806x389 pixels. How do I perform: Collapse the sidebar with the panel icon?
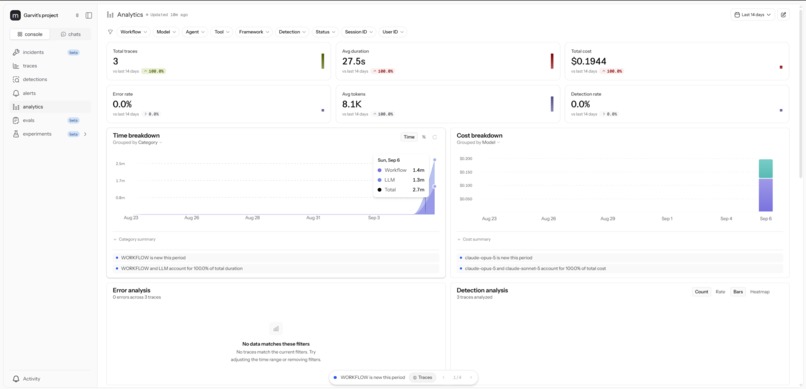[x=89, y=15]
